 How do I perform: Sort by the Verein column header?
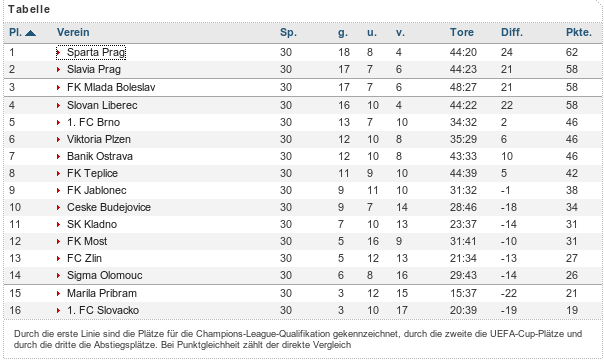[x=73, y=32]
